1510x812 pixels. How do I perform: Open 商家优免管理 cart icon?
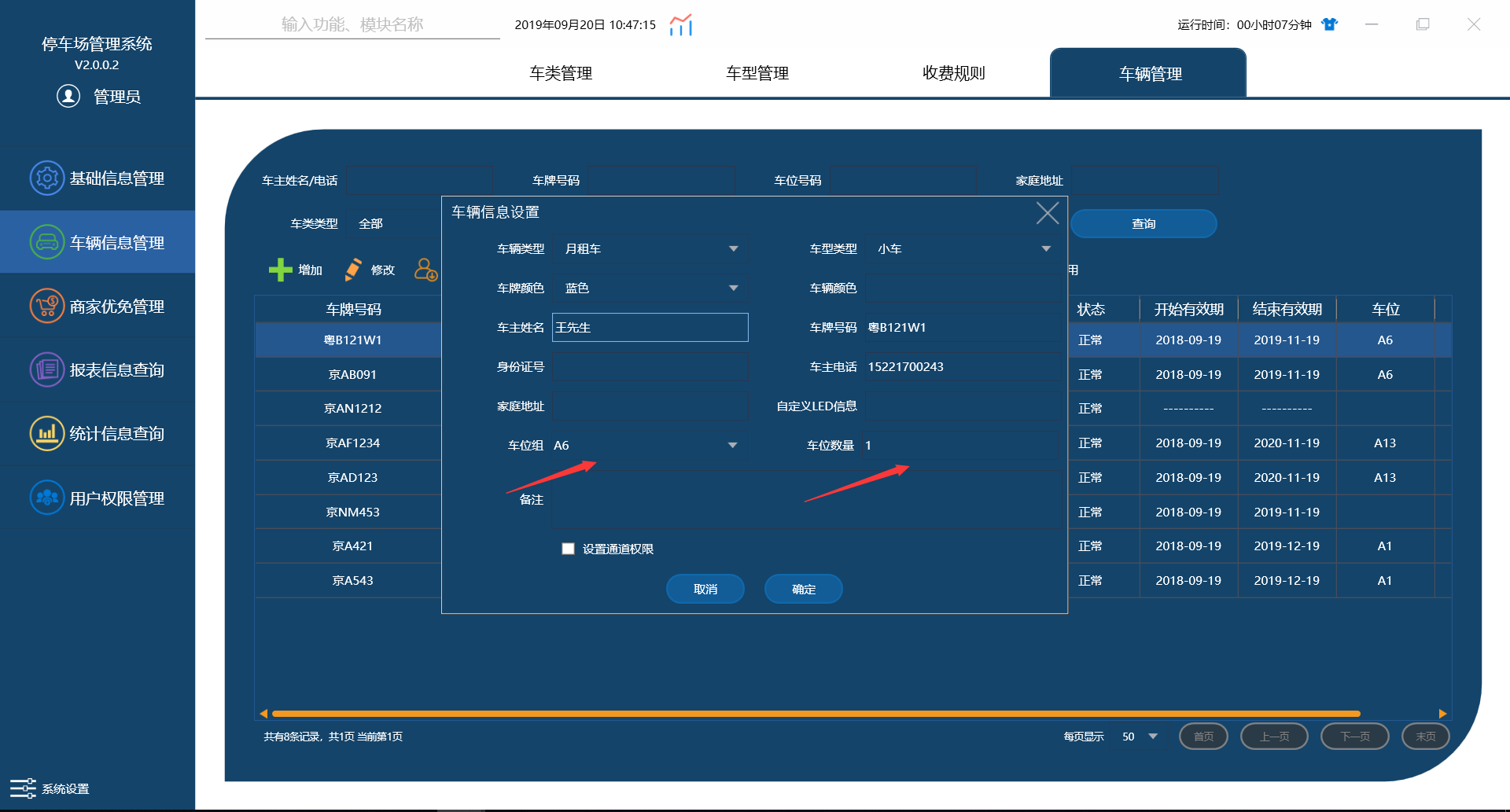point(46,306)
